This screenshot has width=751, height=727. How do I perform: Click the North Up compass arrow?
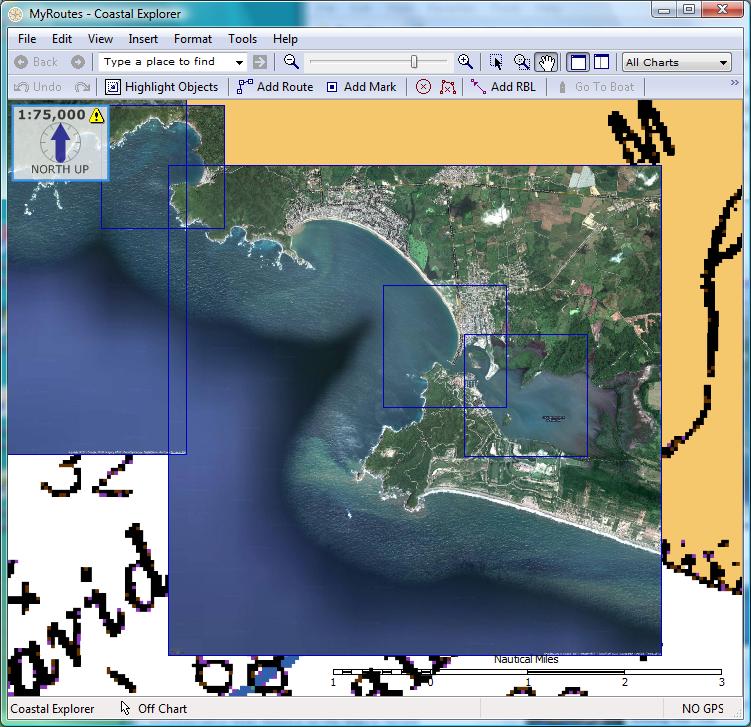(60, 143)
